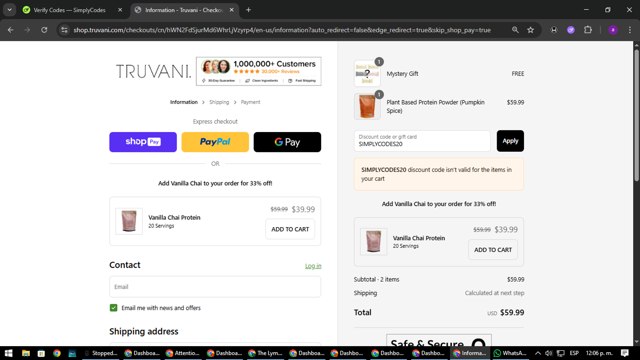Screen dimensions: 640x360
Task: Click the Calculated at next step text
Action: [x=494, y=293]
